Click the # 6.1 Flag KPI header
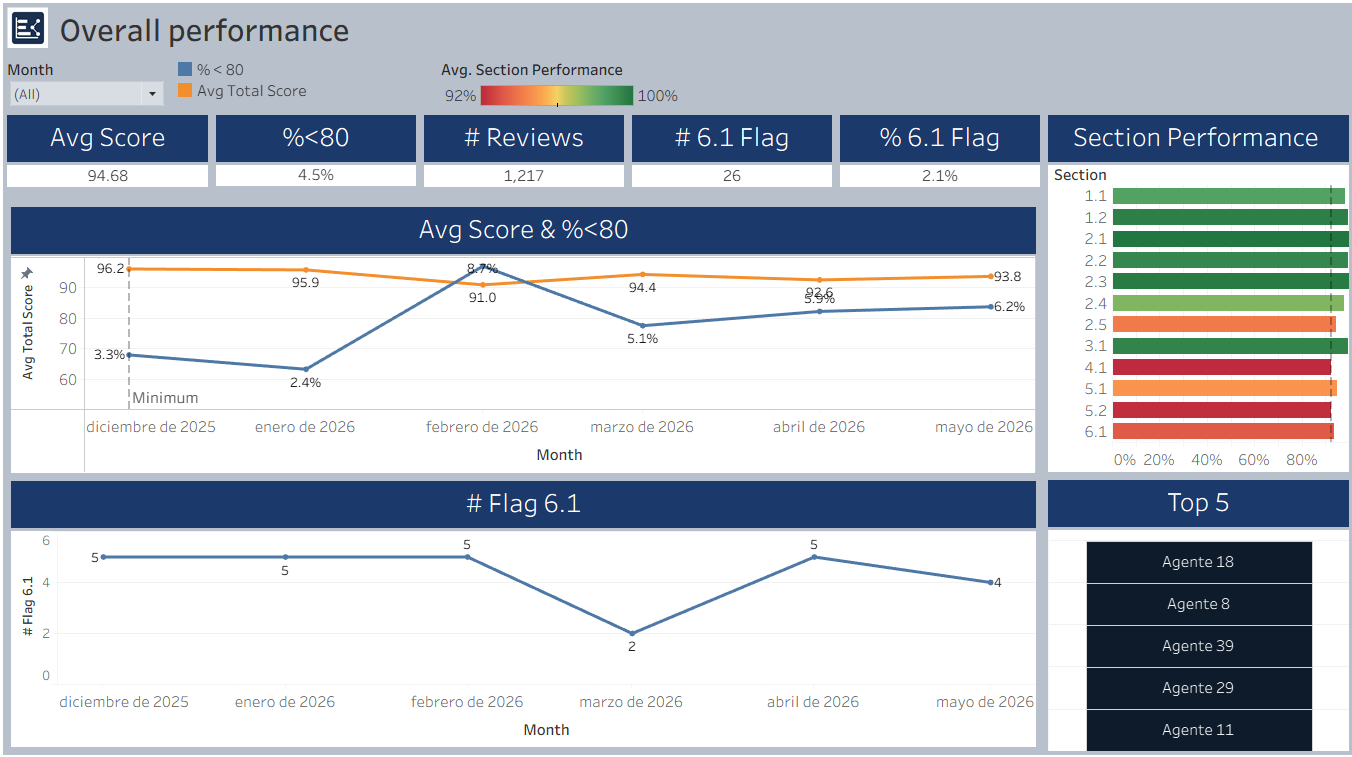 [732, 138]
